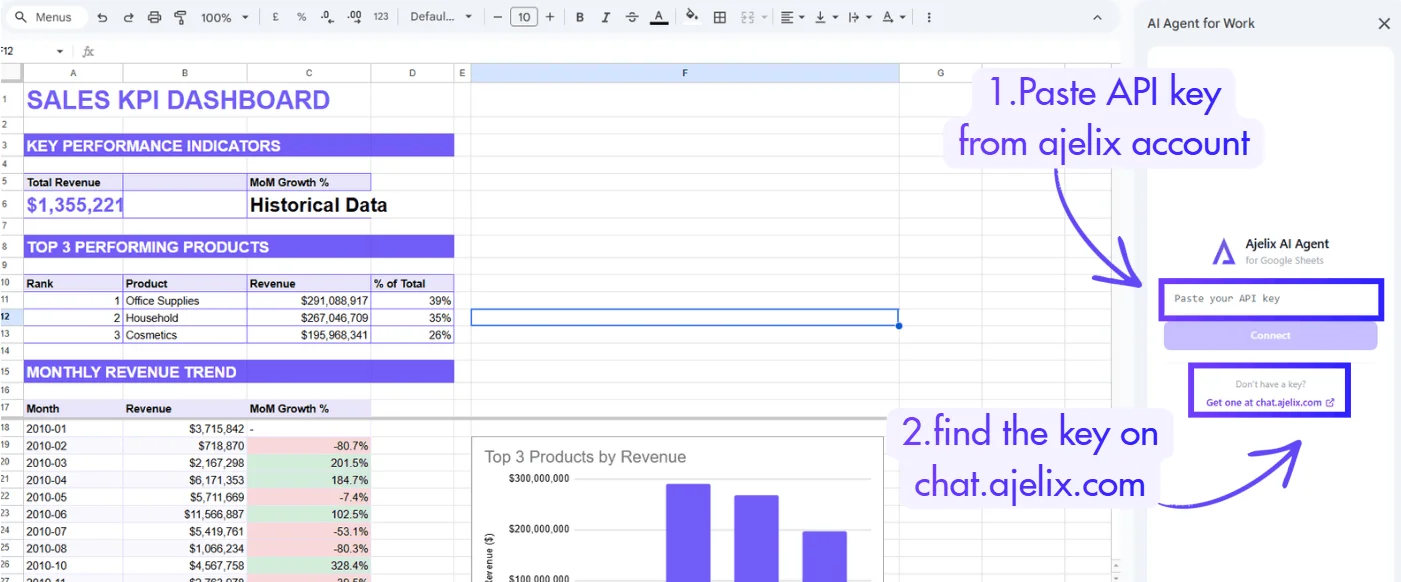Viewport: 1401px width, 582px height.
Task: Click the $291,088,917 revenue cell
Action: pos(309,301)
